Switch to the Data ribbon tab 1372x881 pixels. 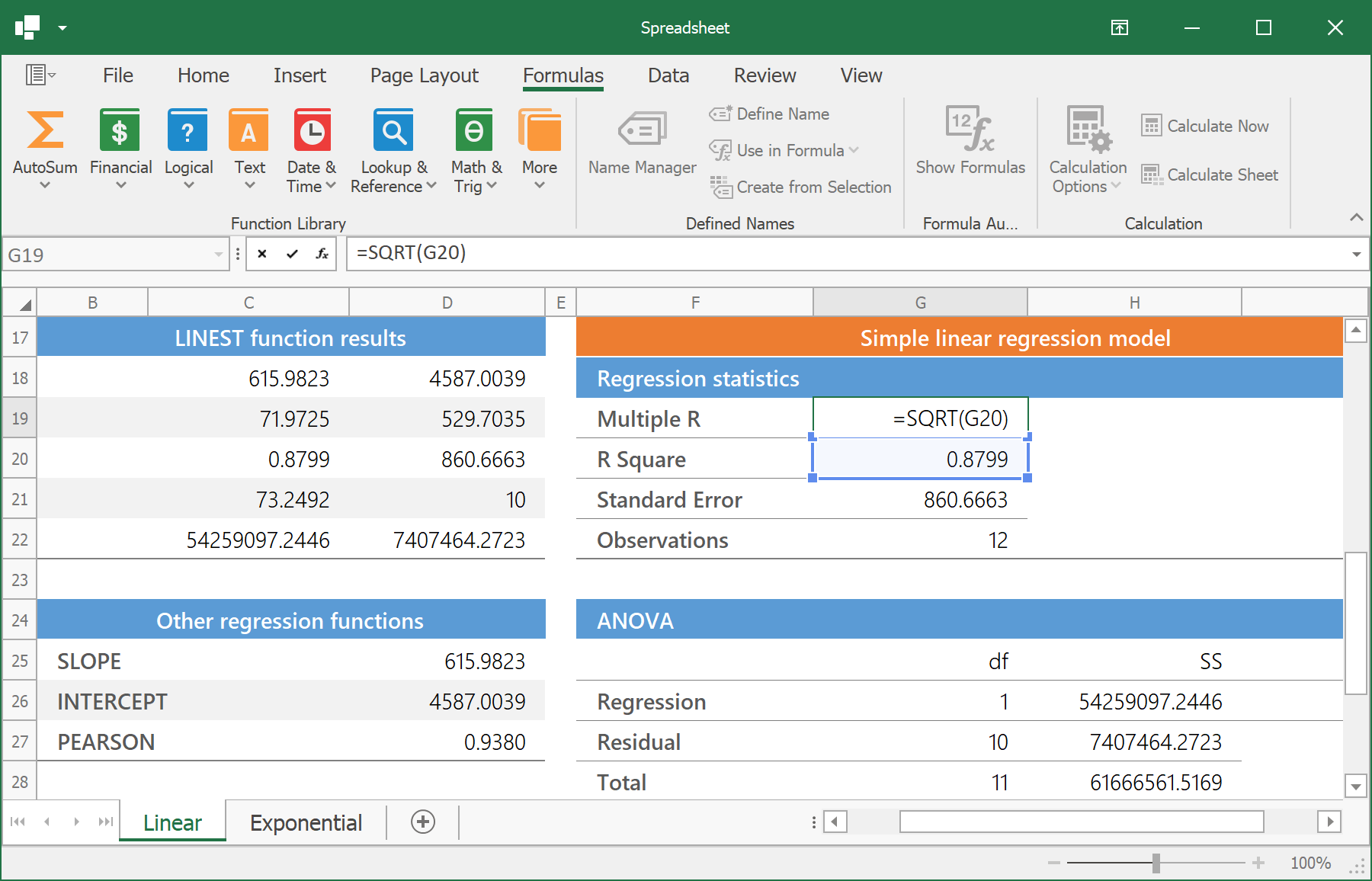(x=668, y=75)
